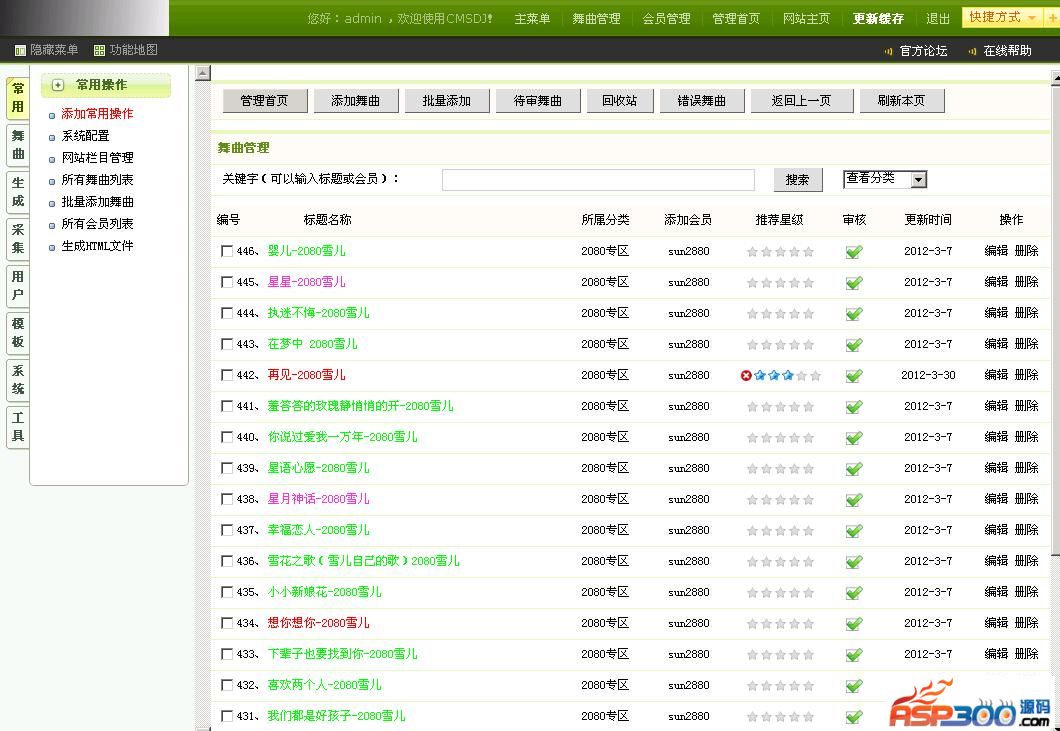Focus the keyword search input field
This screenshot has width=1060, height=731.
point(598,180)
